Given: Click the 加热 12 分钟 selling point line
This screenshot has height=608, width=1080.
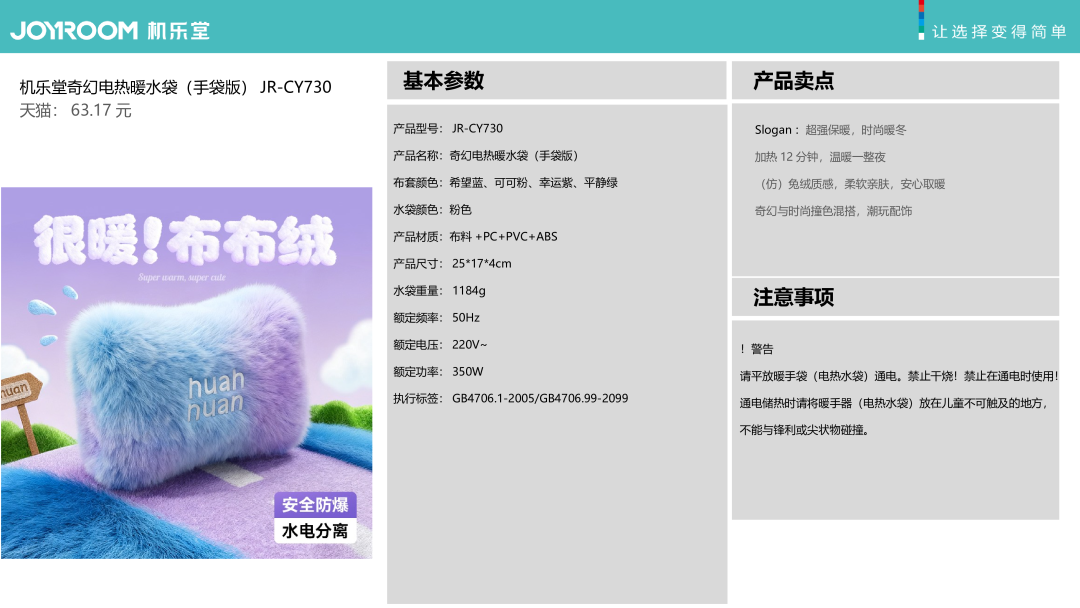Looking at the screenshot, I should point(819,157).
